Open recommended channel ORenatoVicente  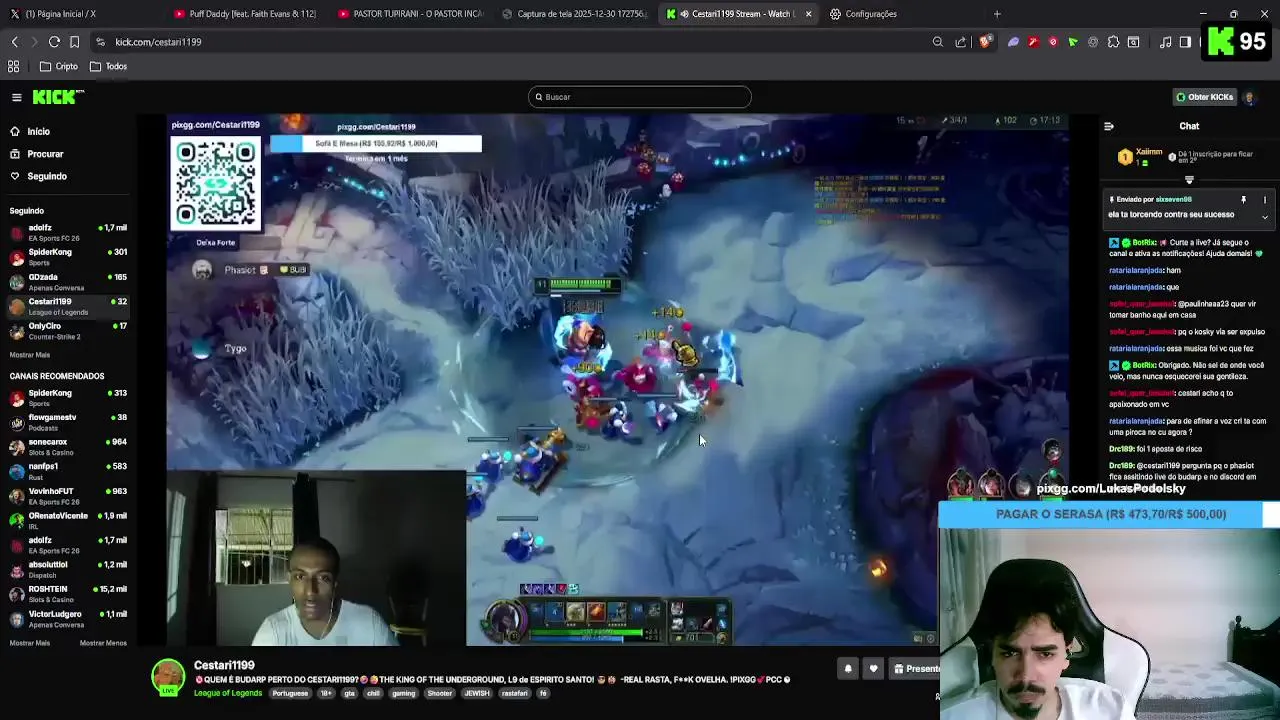pos(68,520)
